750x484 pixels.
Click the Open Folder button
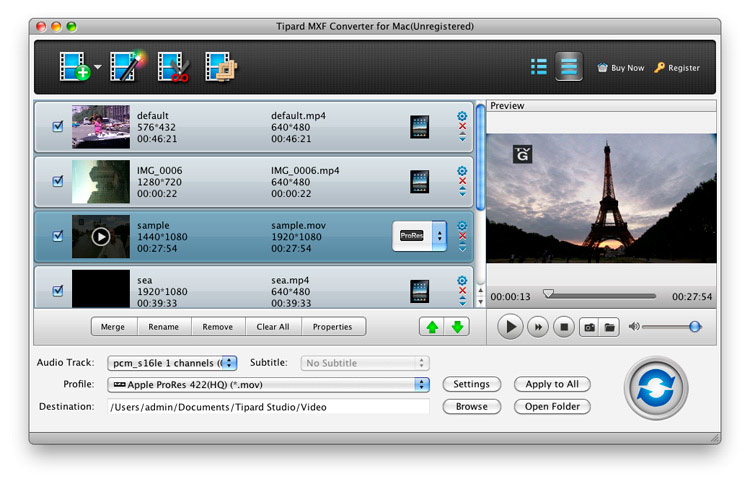click(552, 407)
